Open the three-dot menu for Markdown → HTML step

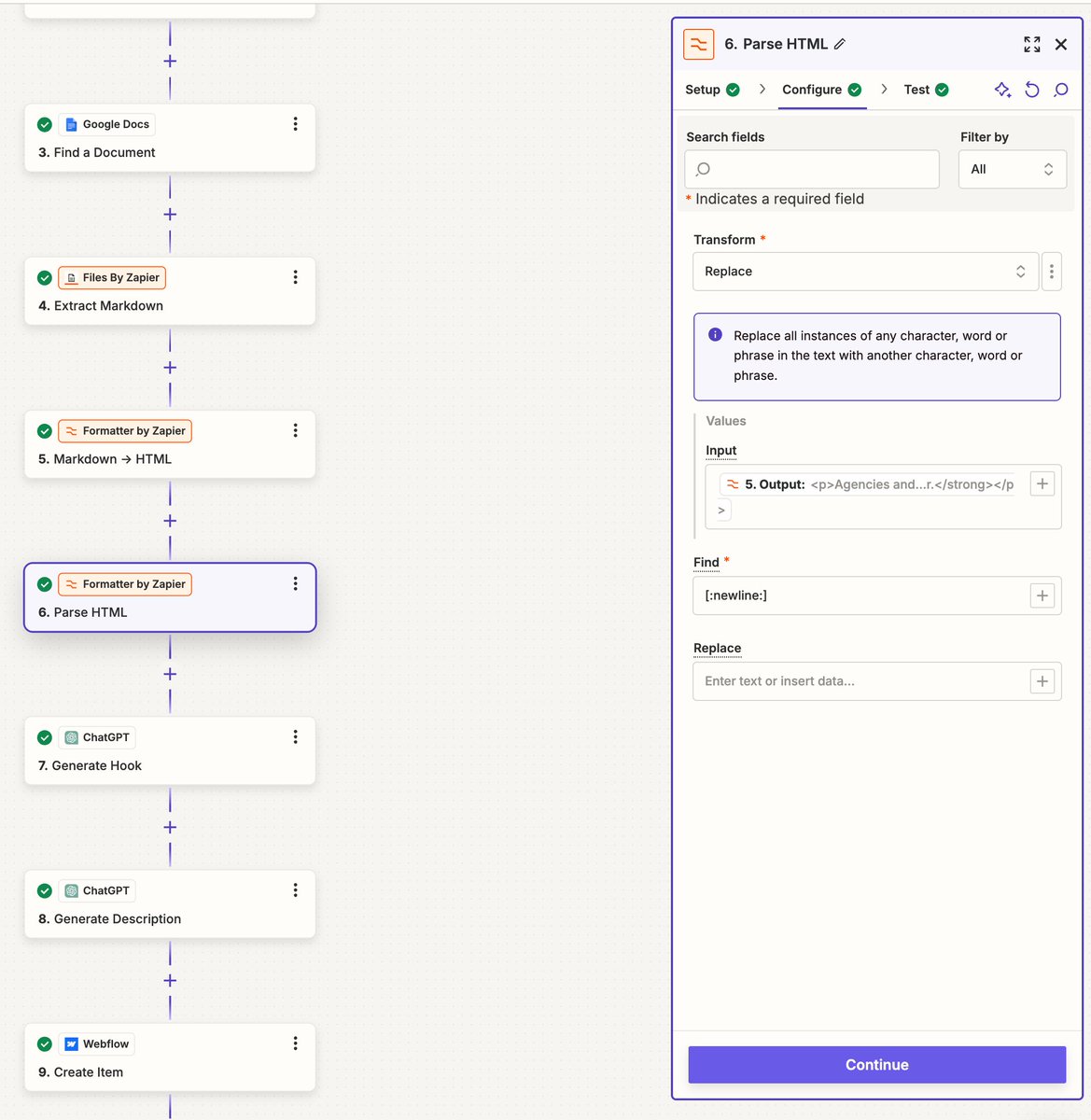point(295,430)
